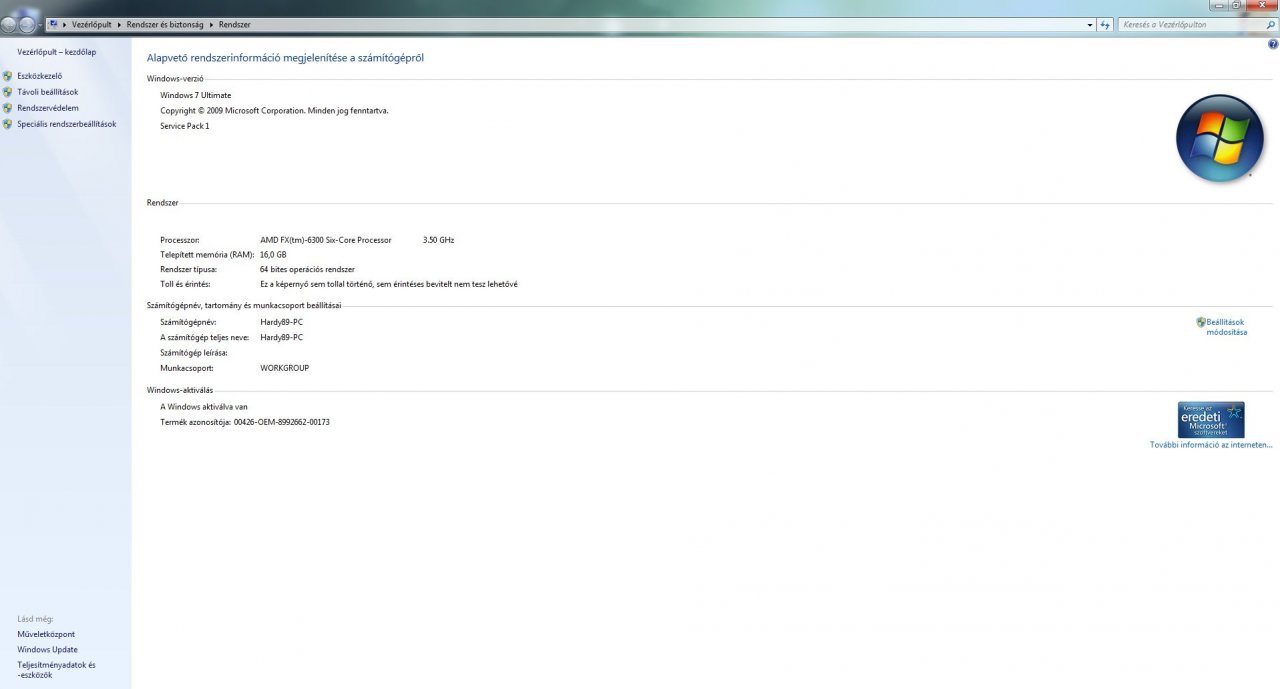Open Speciális rendszerbeállítások link
The image size is (1280, 689).
point(67,124)
